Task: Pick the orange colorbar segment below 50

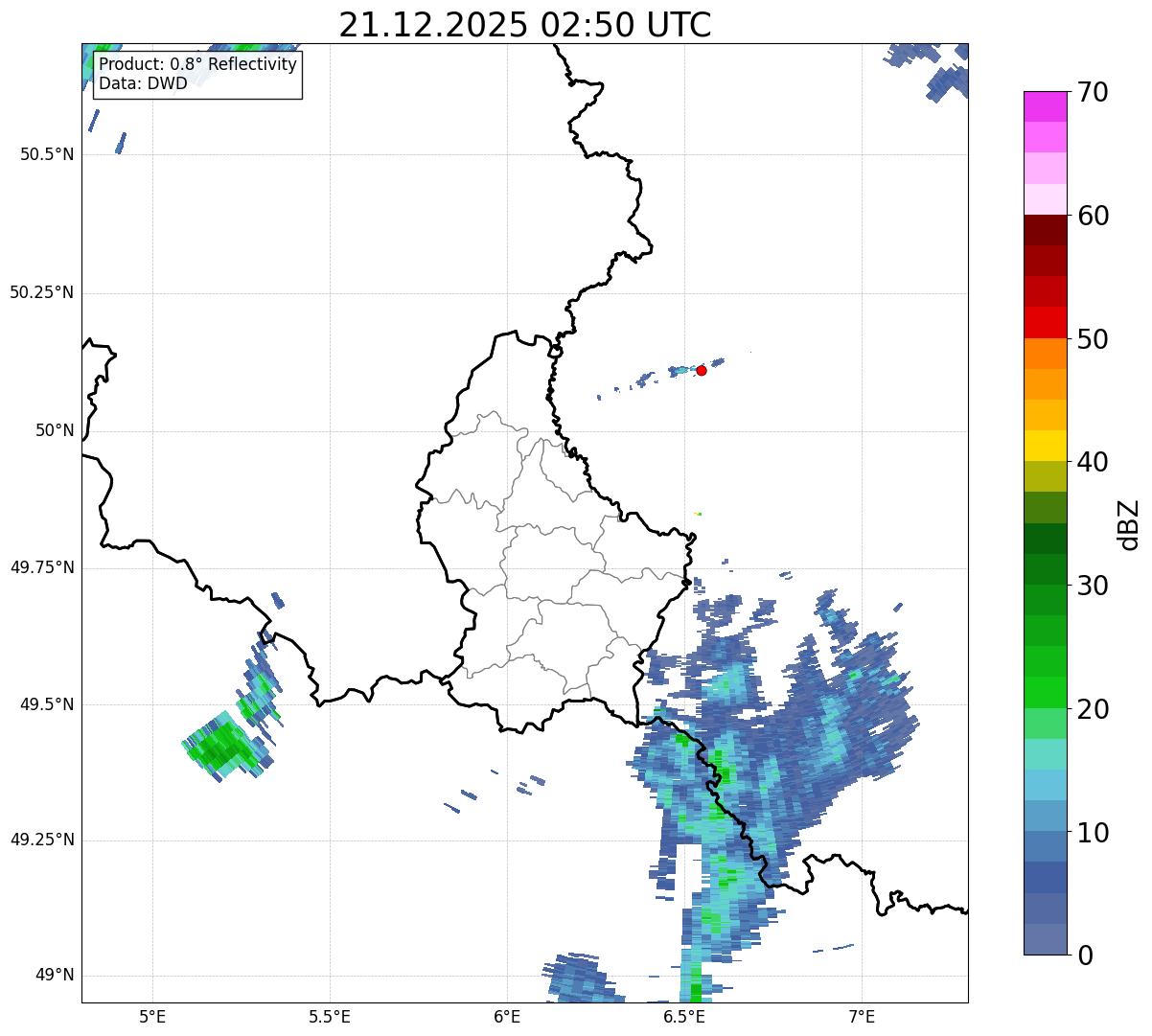Action: 1047,354
